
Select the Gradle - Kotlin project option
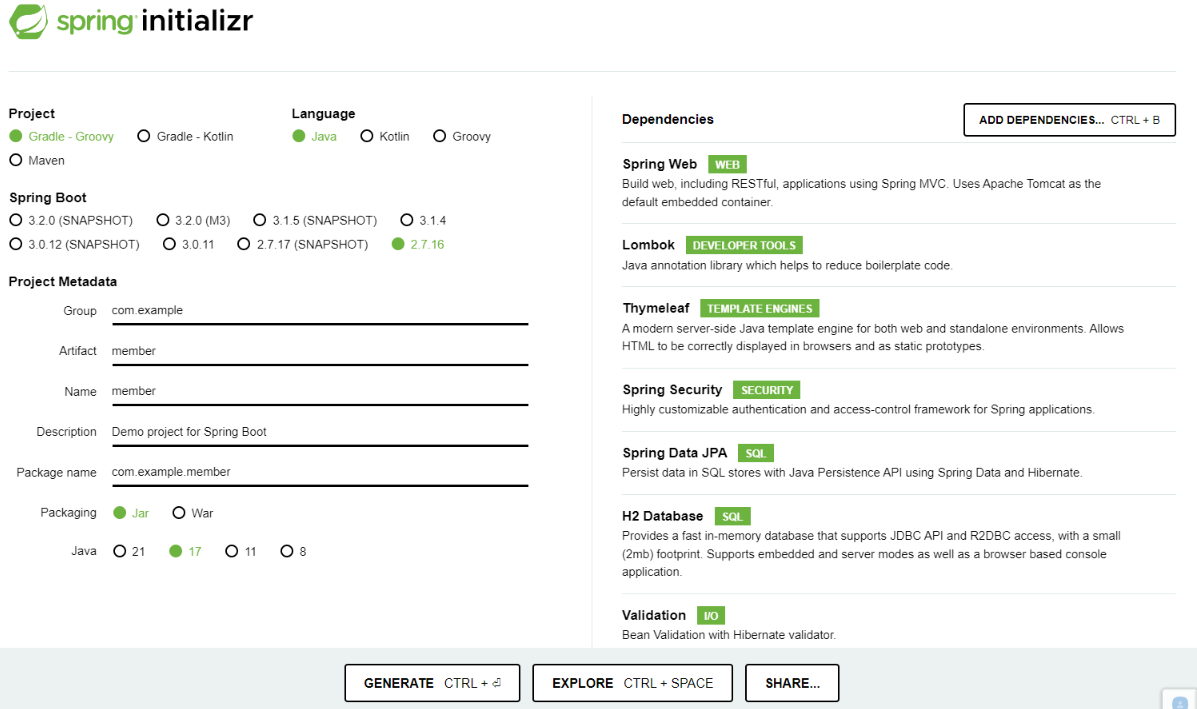point(186,137)
